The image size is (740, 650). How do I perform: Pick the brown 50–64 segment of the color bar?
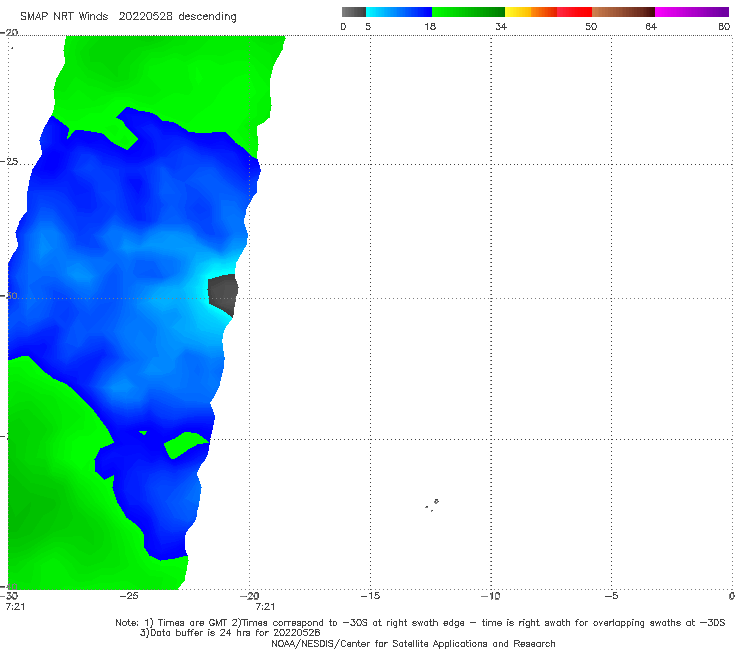[623, 12]
